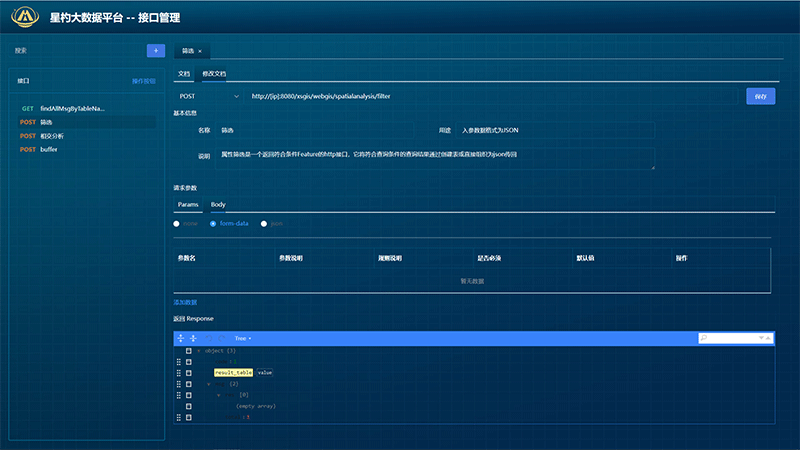Click the platform logo in the header
The height and width of the screenshot is (450, 800).
coord(26,17)
